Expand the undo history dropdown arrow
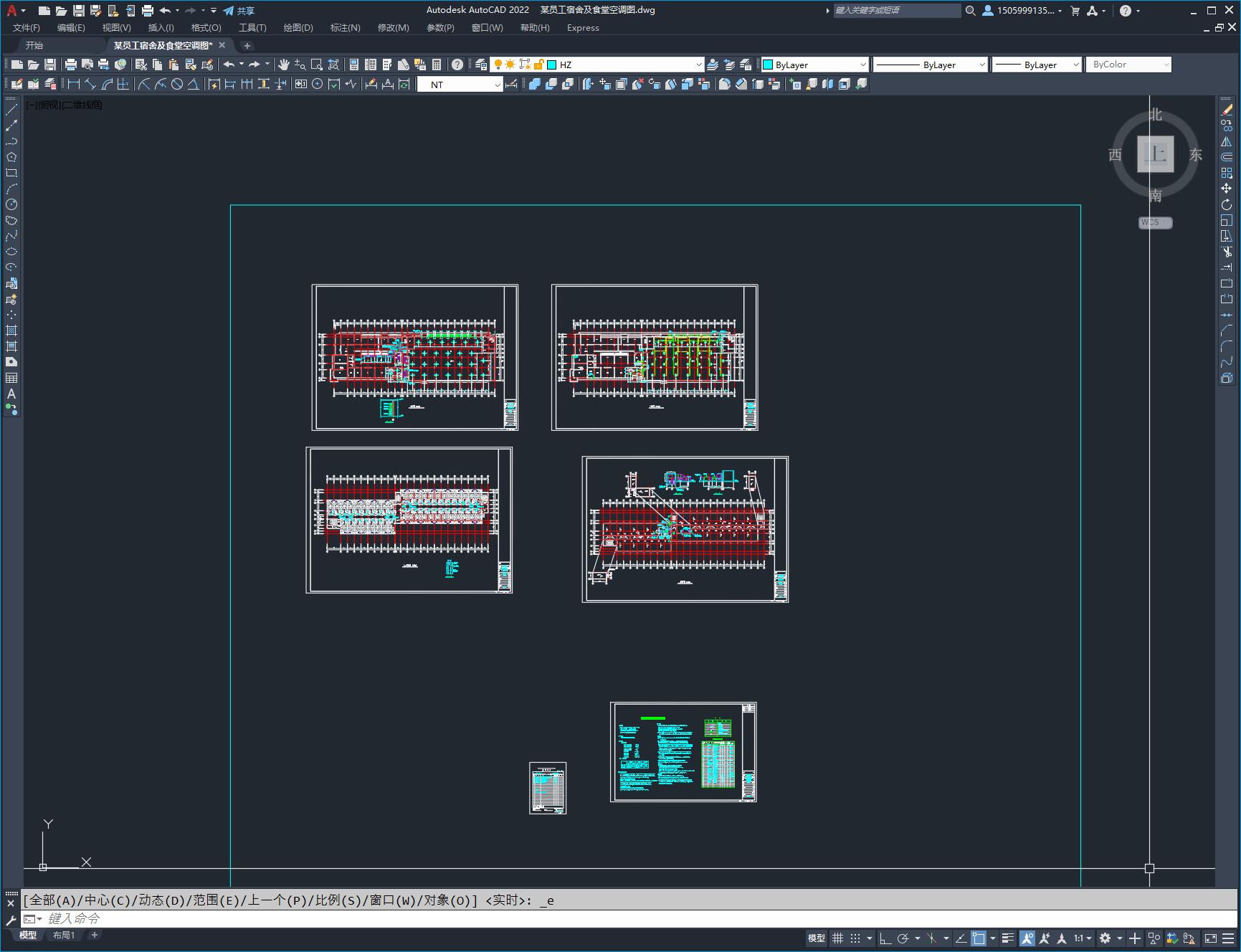 (178, 11)
